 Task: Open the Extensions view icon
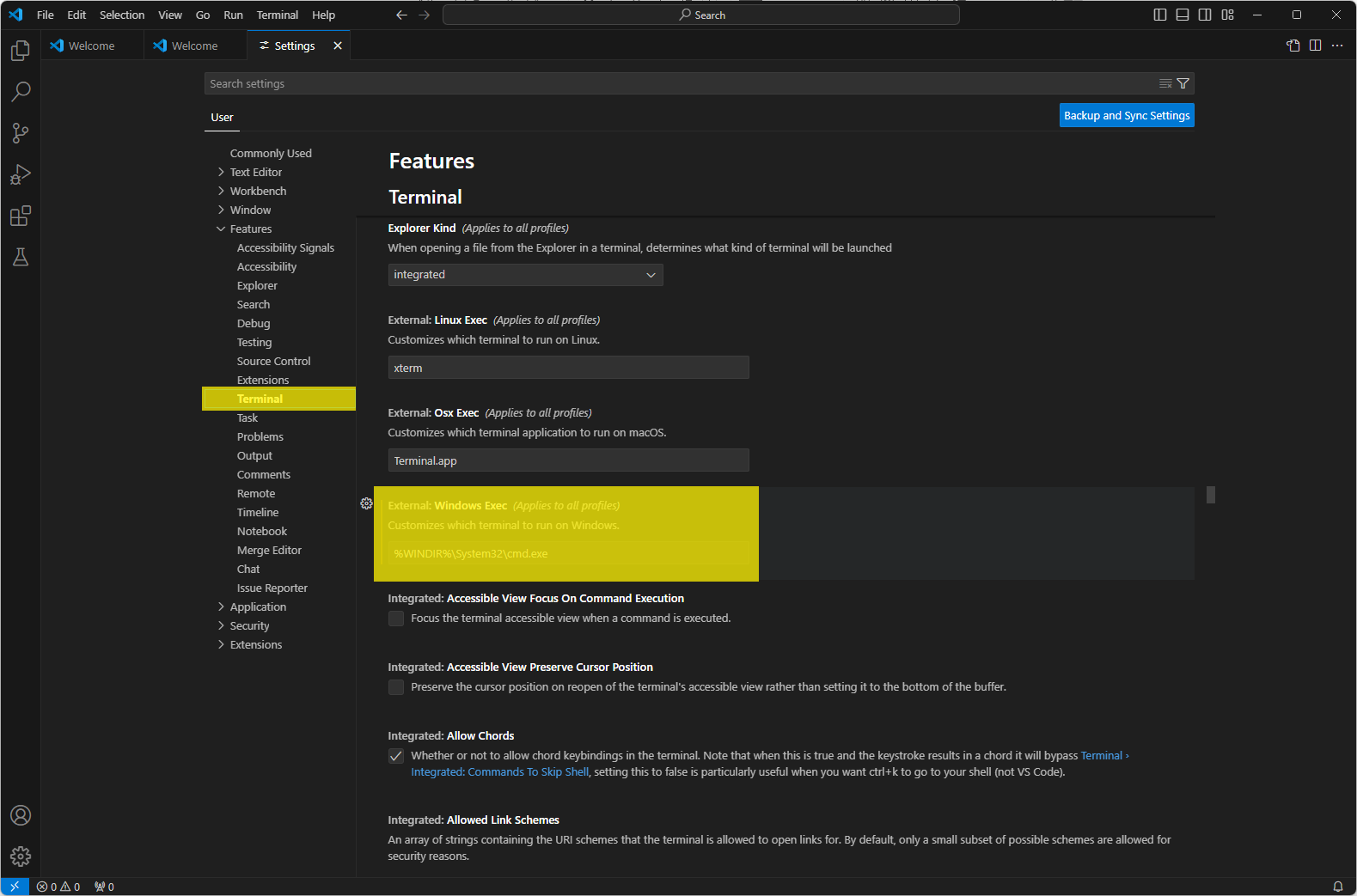tap(21, 216)
